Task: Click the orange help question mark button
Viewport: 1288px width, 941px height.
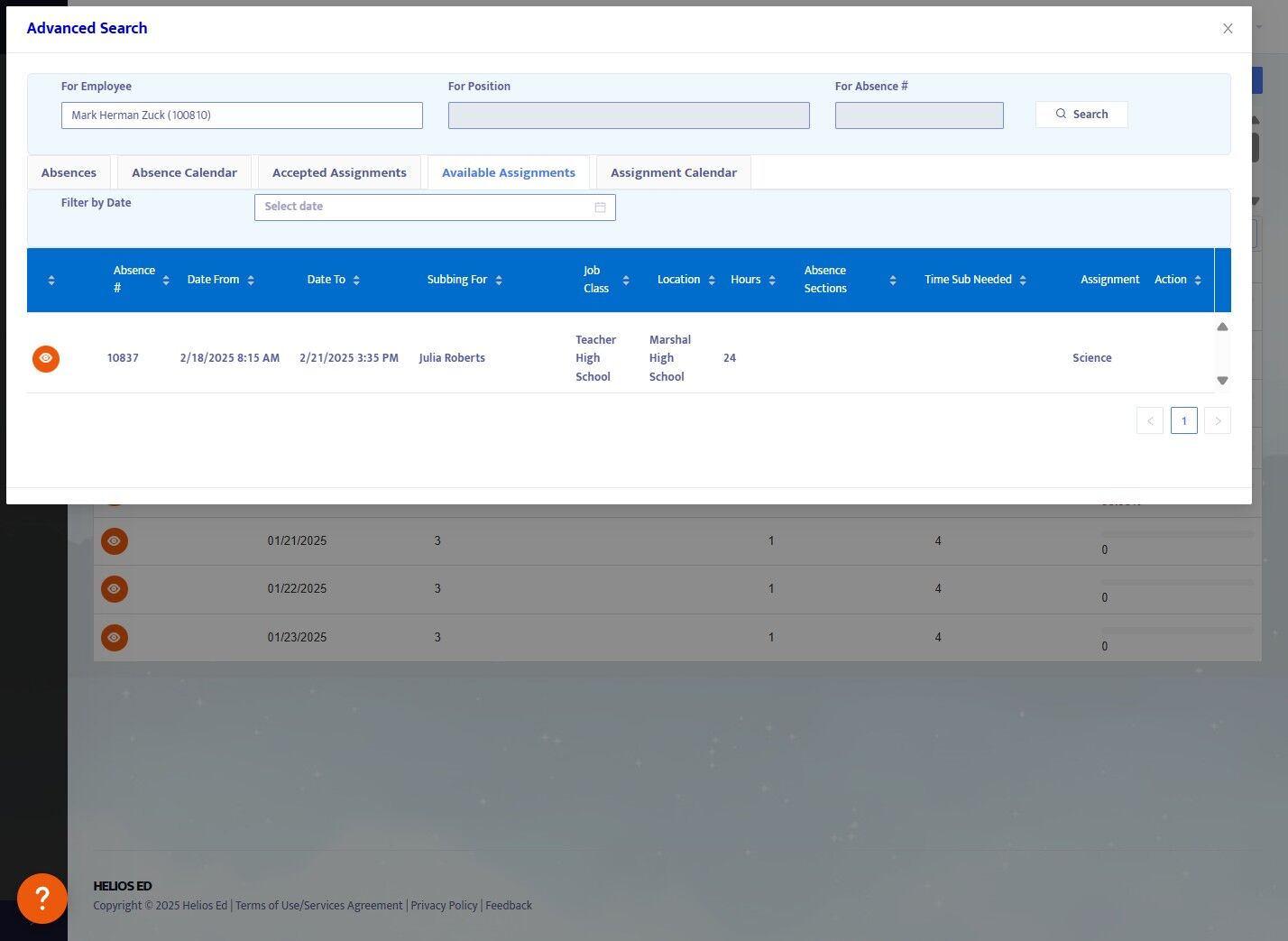Action: (x=41, y=898)
